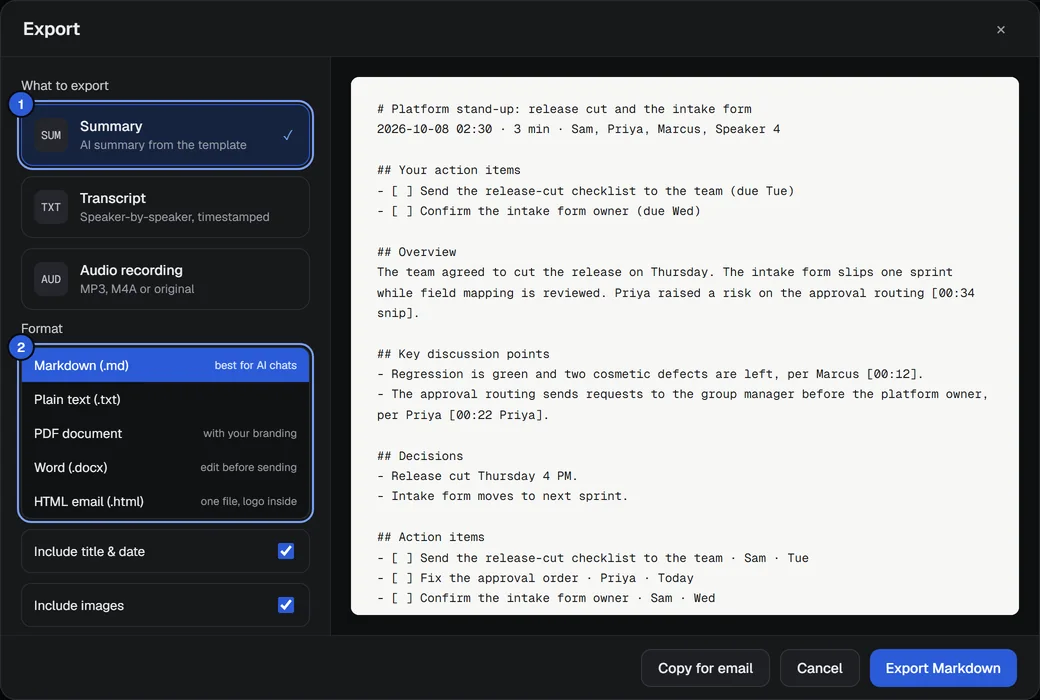Choose HTML email (.html) format
The height and width of the screenshot is (700, 1040).
coord(165,501)
